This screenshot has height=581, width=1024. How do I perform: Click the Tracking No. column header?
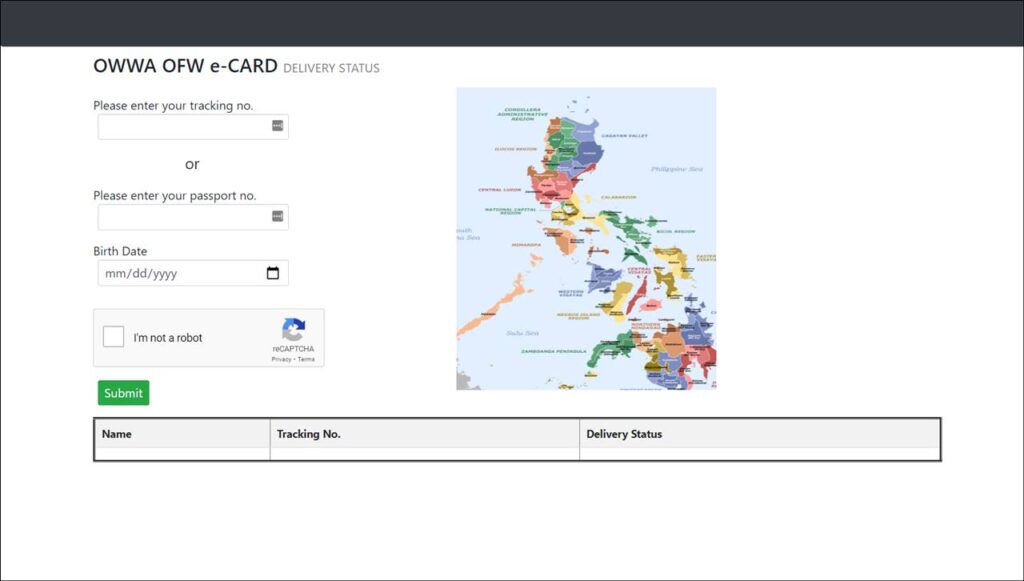(x=308, y=434)
